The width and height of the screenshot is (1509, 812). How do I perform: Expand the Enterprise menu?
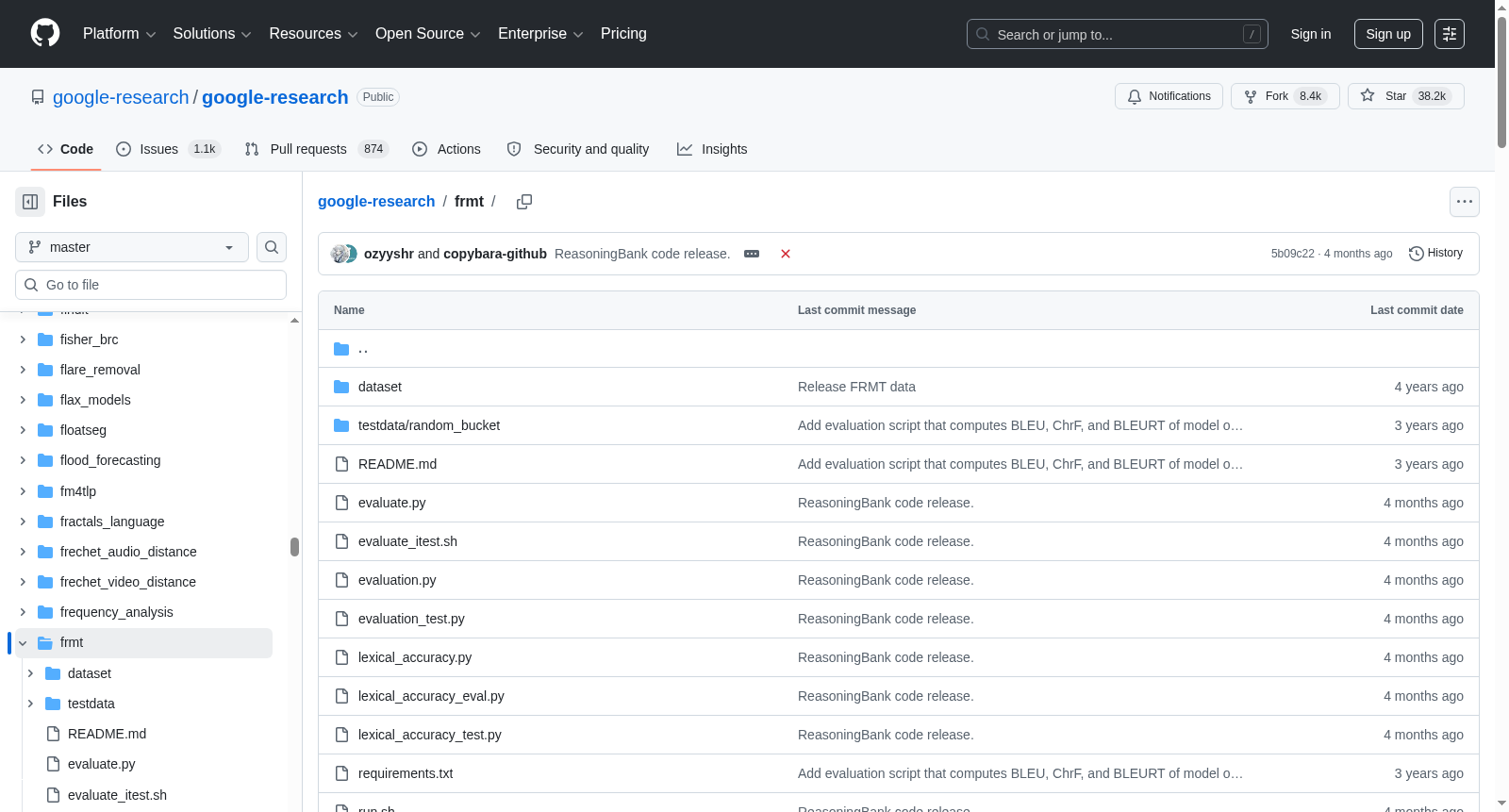(540, 34)
